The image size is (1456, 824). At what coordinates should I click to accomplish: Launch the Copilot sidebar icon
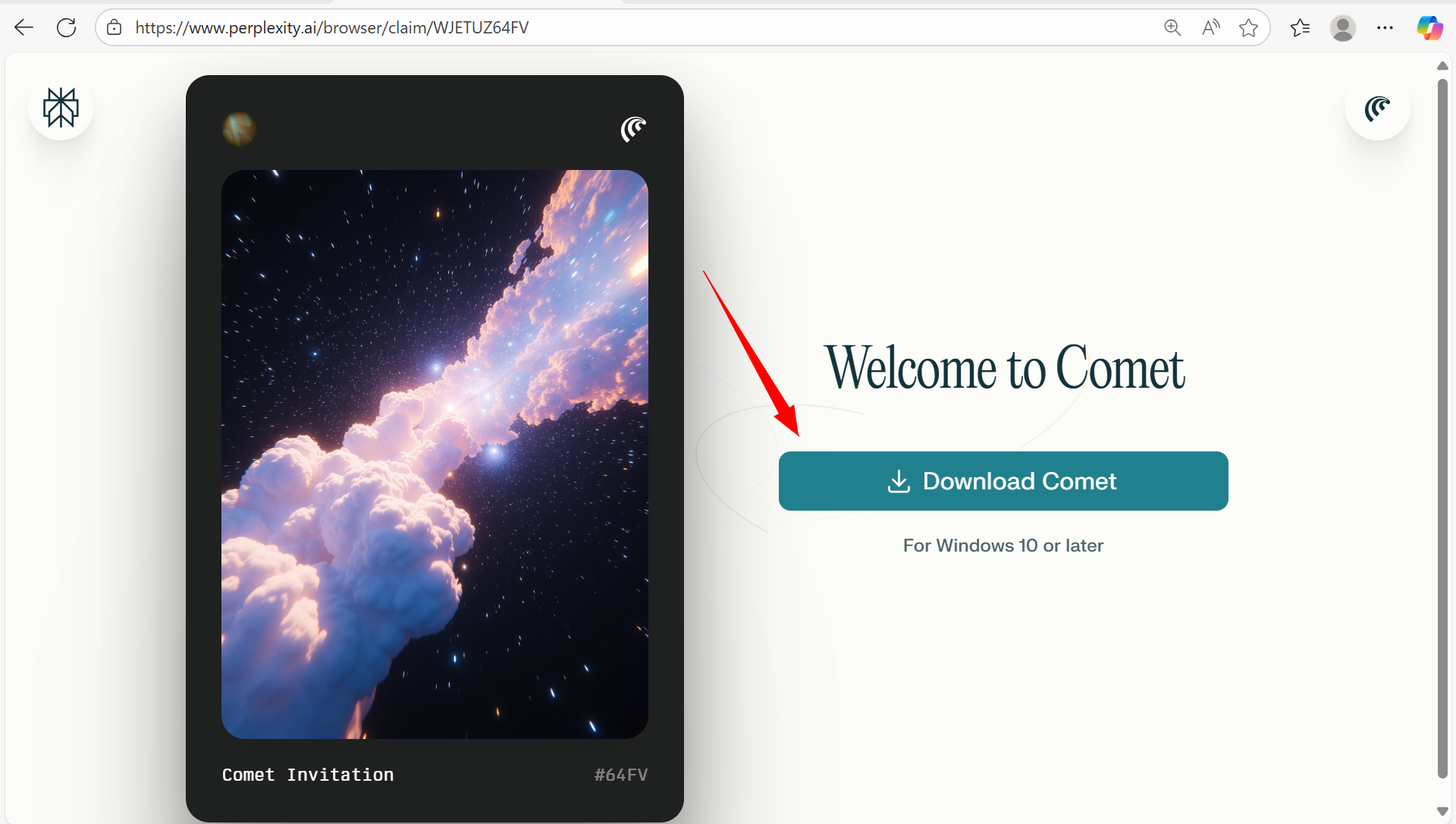[1429, 28]
